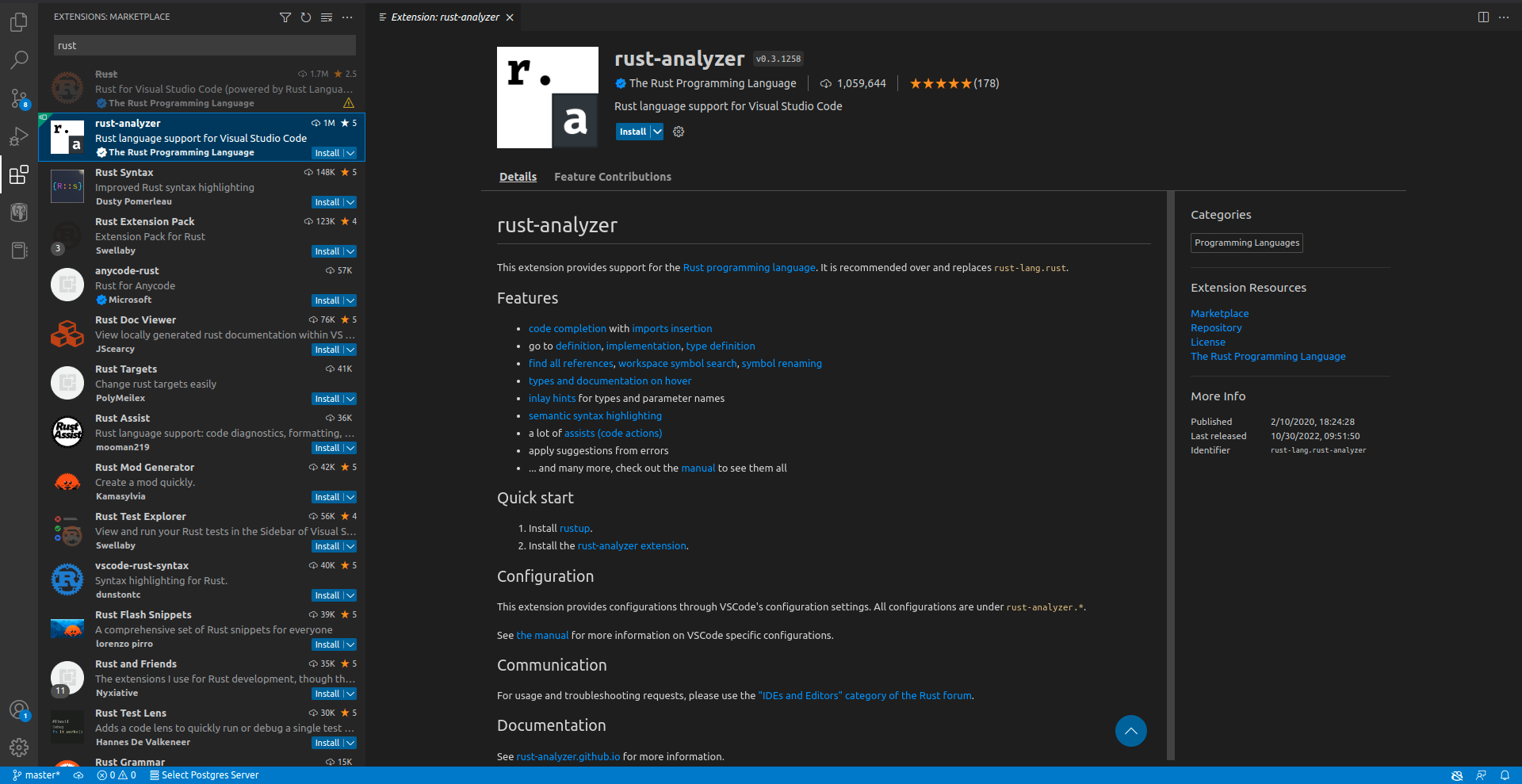The image size is (1522, 784).
Task: Split the editor to the right
Action: coord(1483,17)
